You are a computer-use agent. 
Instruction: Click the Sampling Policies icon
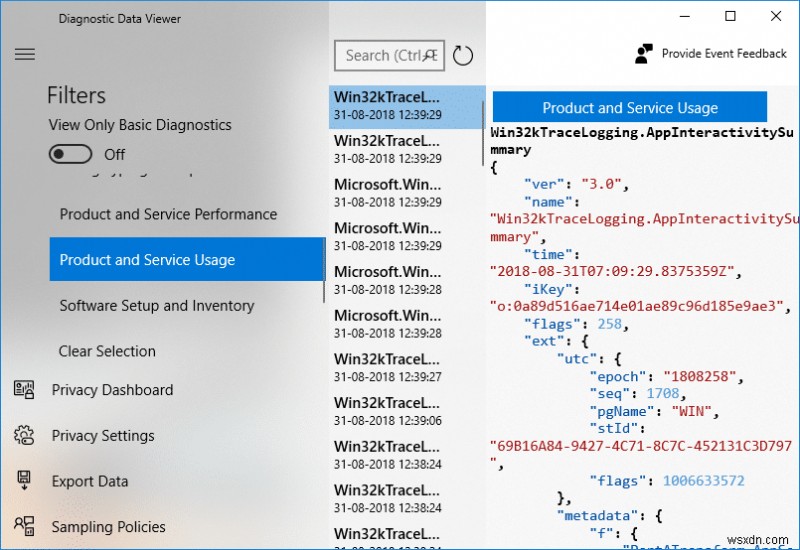24,527
